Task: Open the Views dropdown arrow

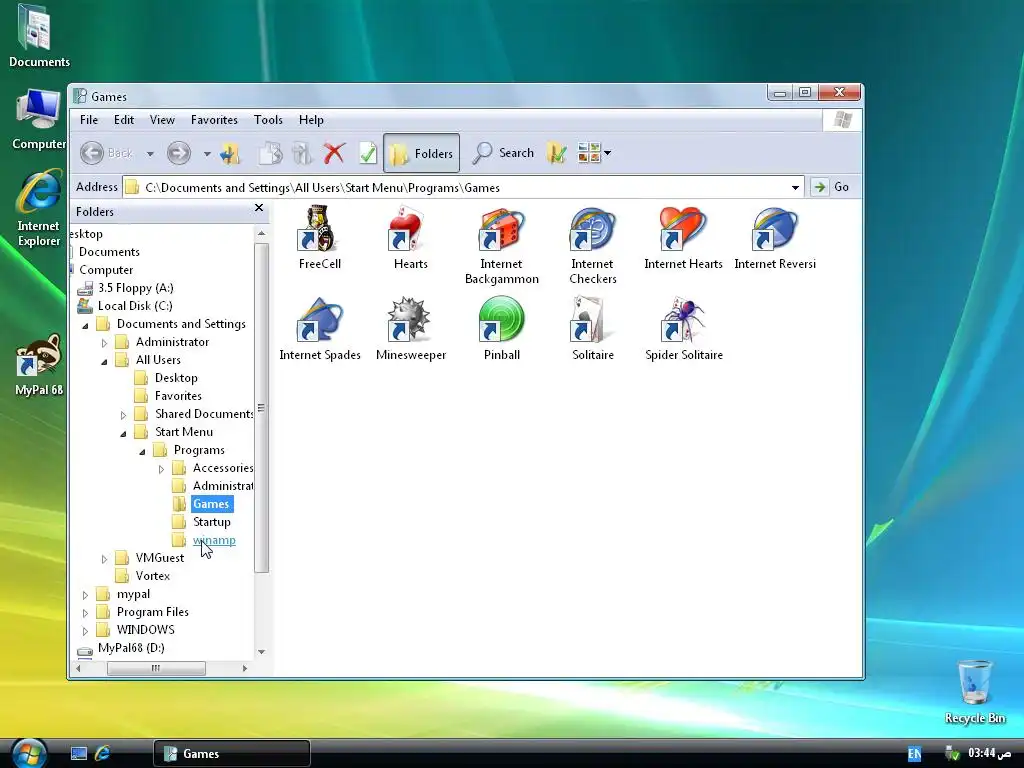Action: (607, 153)
